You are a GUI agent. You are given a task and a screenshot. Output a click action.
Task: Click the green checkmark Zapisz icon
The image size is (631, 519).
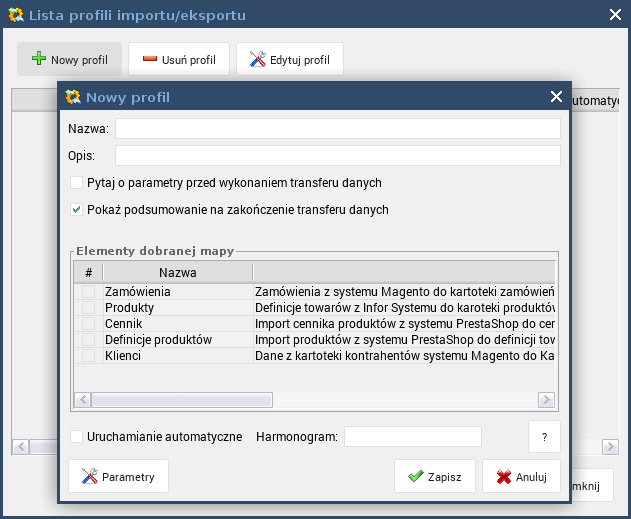click(416, 476)
